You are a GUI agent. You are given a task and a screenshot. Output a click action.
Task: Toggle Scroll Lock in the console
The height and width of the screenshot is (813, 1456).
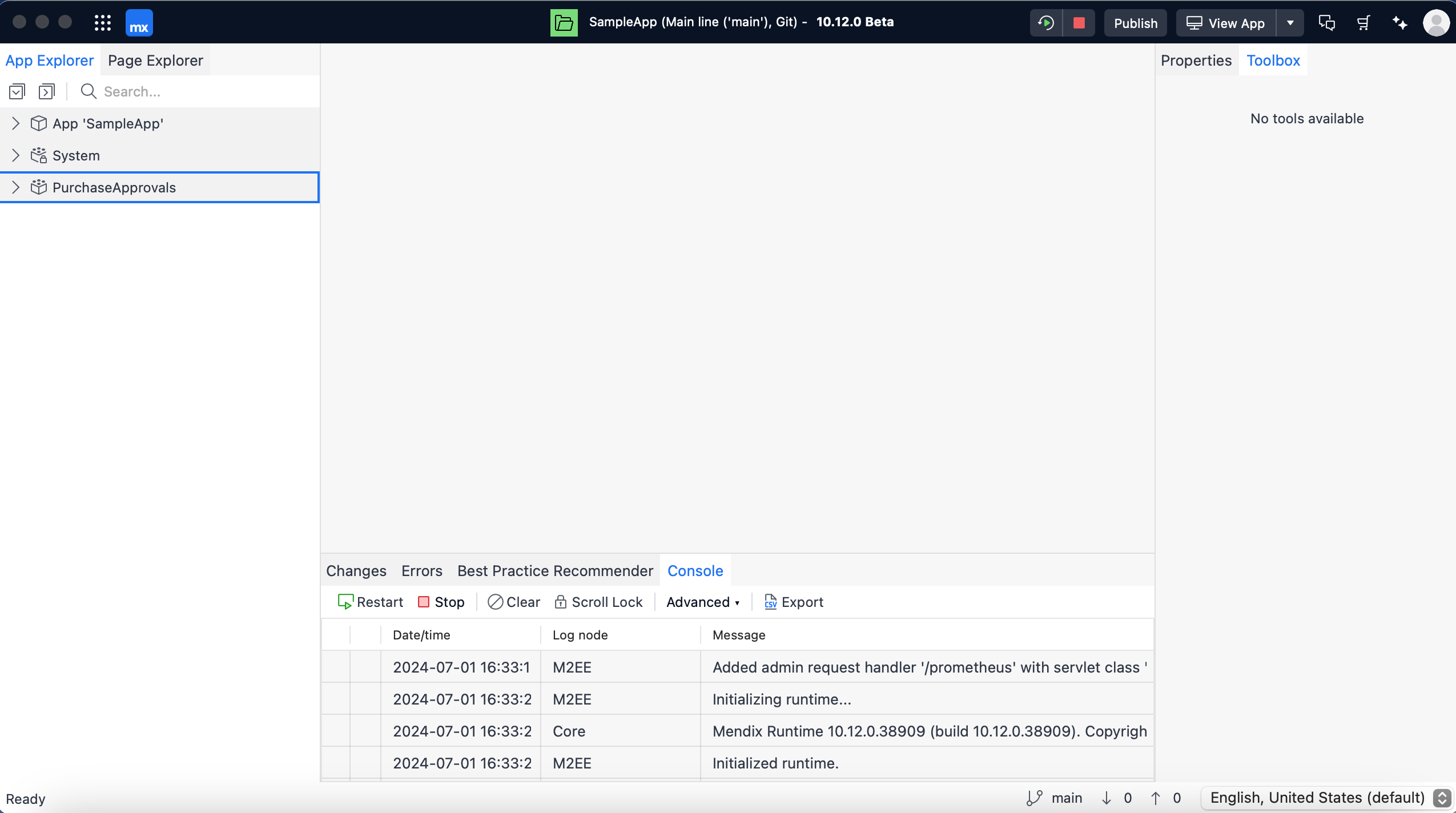click(x=599, y=602)
